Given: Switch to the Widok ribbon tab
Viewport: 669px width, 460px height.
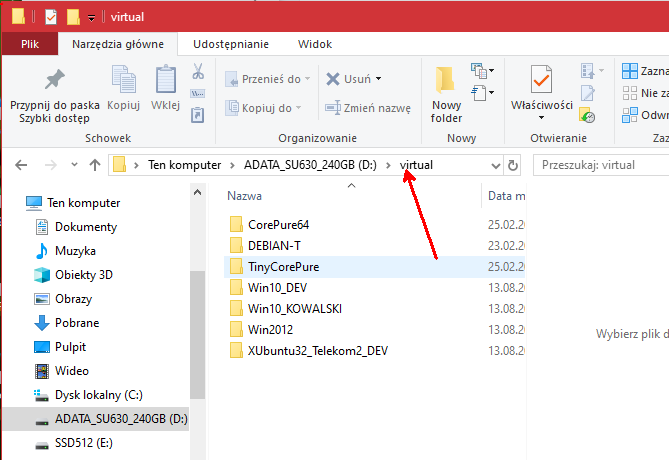Looking at the screenshot, I should 315,44.
